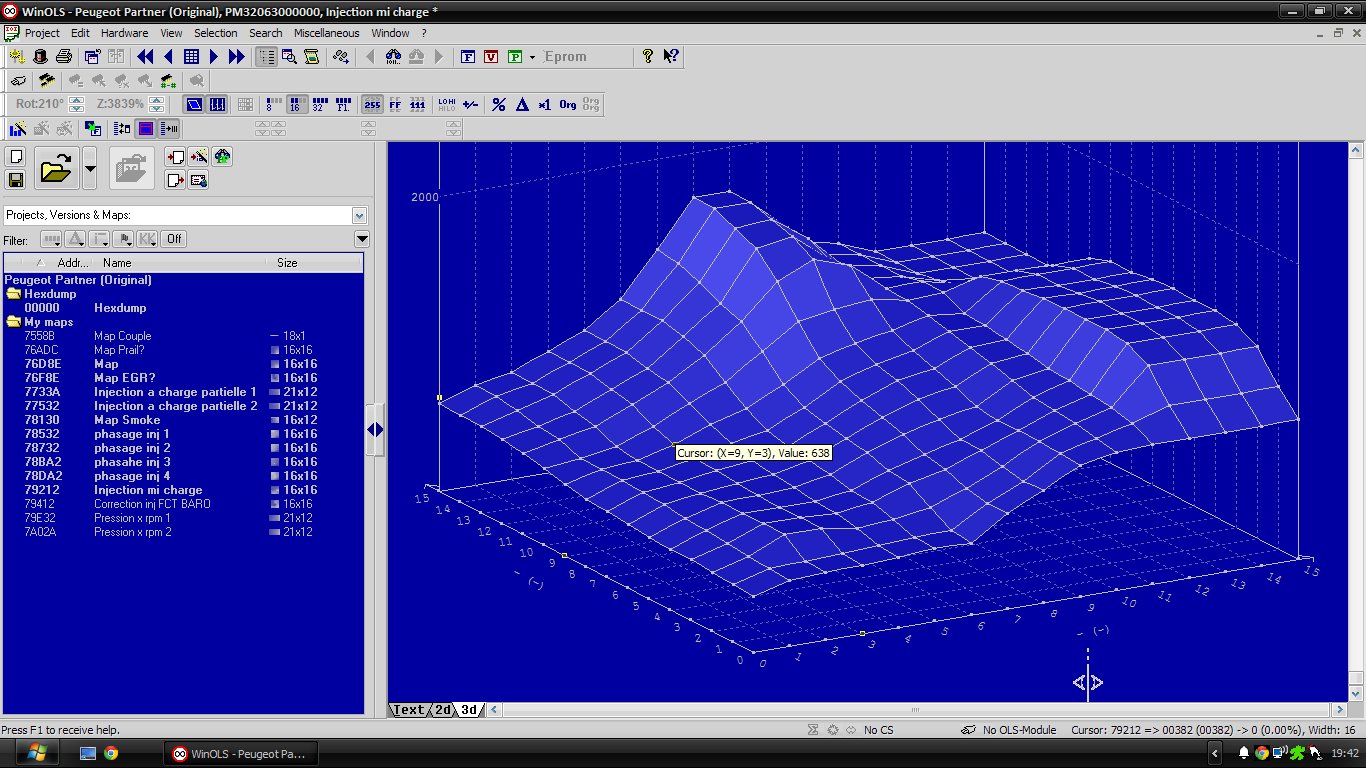Click the save floppy disk icon
1366x768 pixels.
coord(16,180)
